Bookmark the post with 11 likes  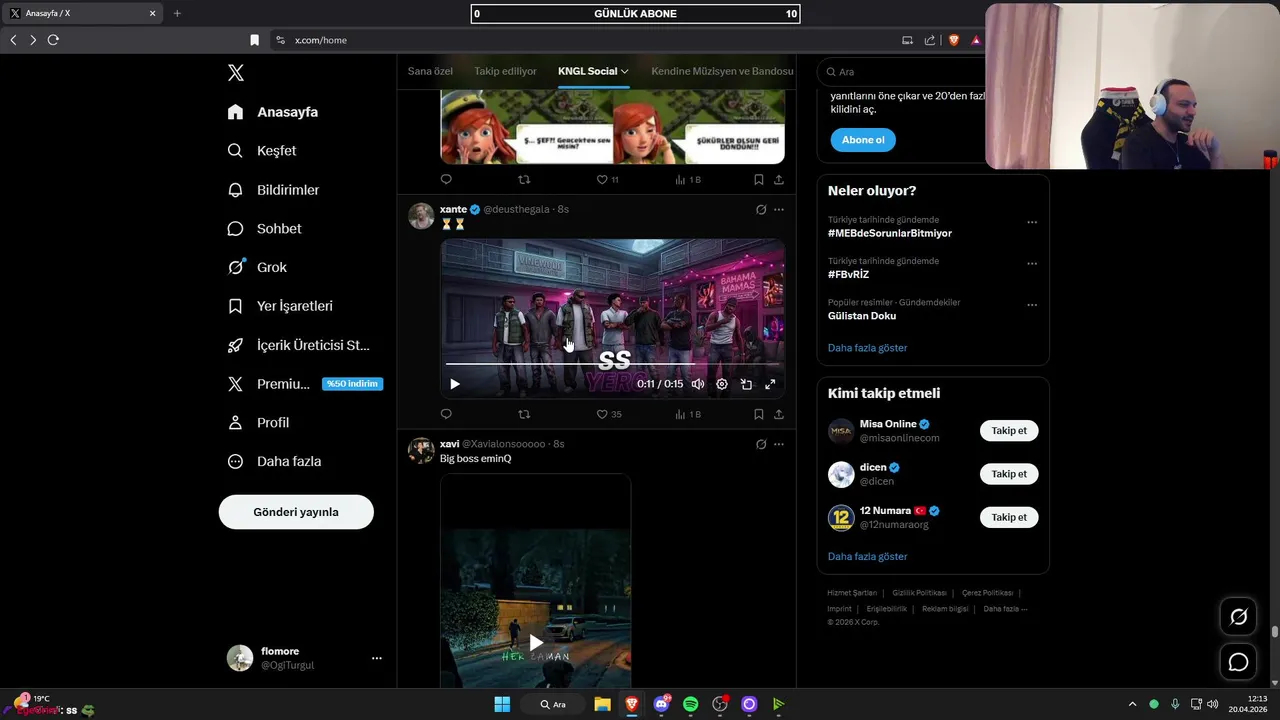coord(758,180)
